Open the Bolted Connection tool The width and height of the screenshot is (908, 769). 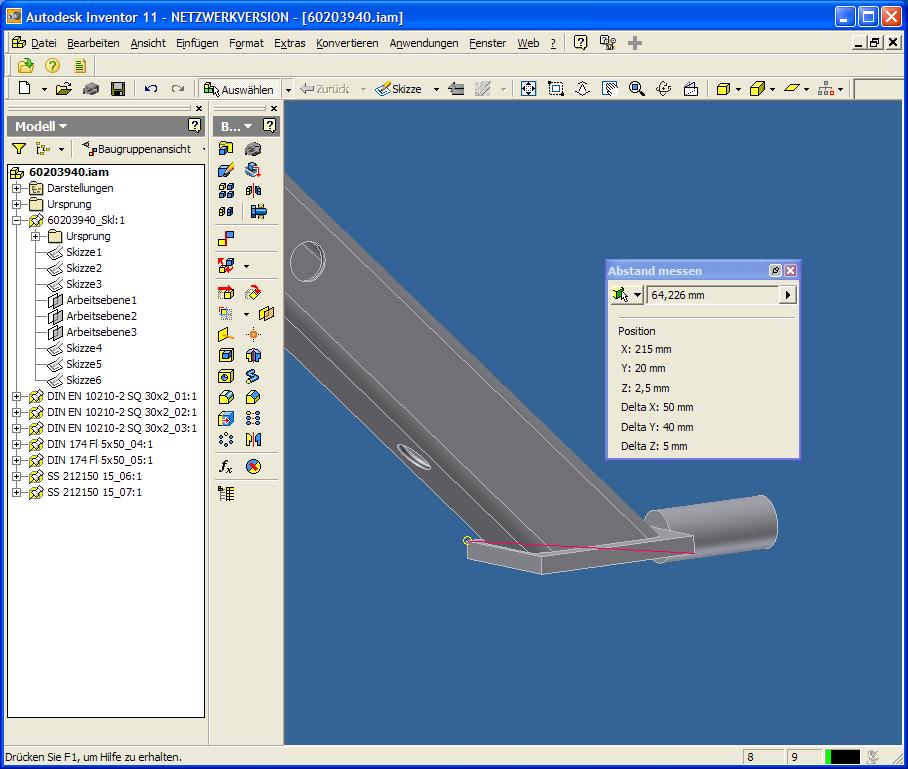tap(258, 211)
